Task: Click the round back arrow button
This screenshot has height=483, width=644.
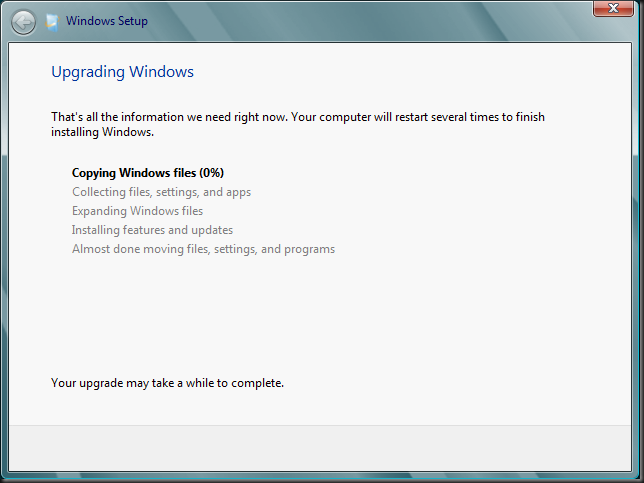Action: (23, 22)
